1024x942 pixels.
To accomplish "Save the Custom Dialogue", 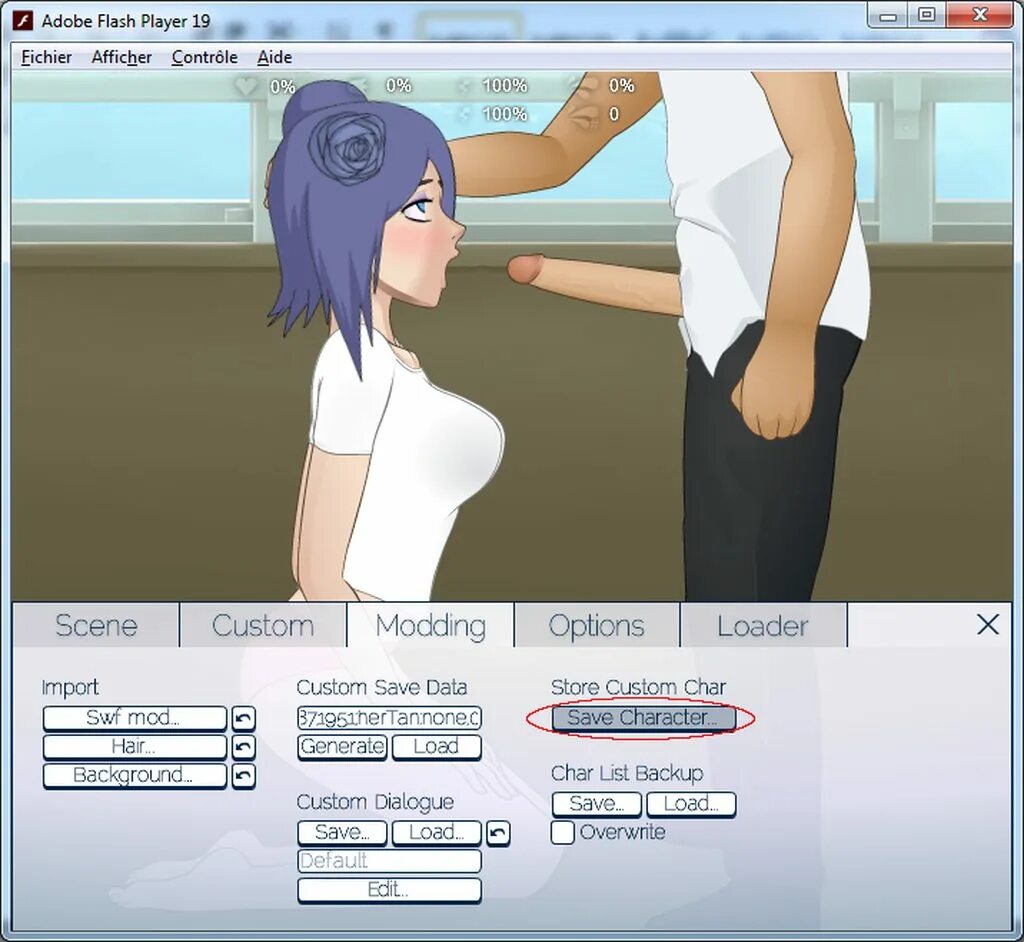I will pos(342,833).
